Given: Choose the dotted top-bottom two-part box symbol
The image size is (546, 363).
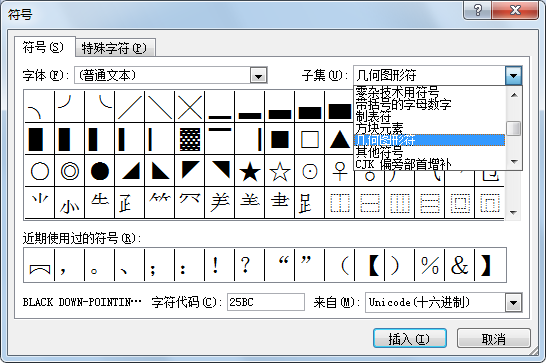Looking at the screenshot, I should (x=369, y=202).
